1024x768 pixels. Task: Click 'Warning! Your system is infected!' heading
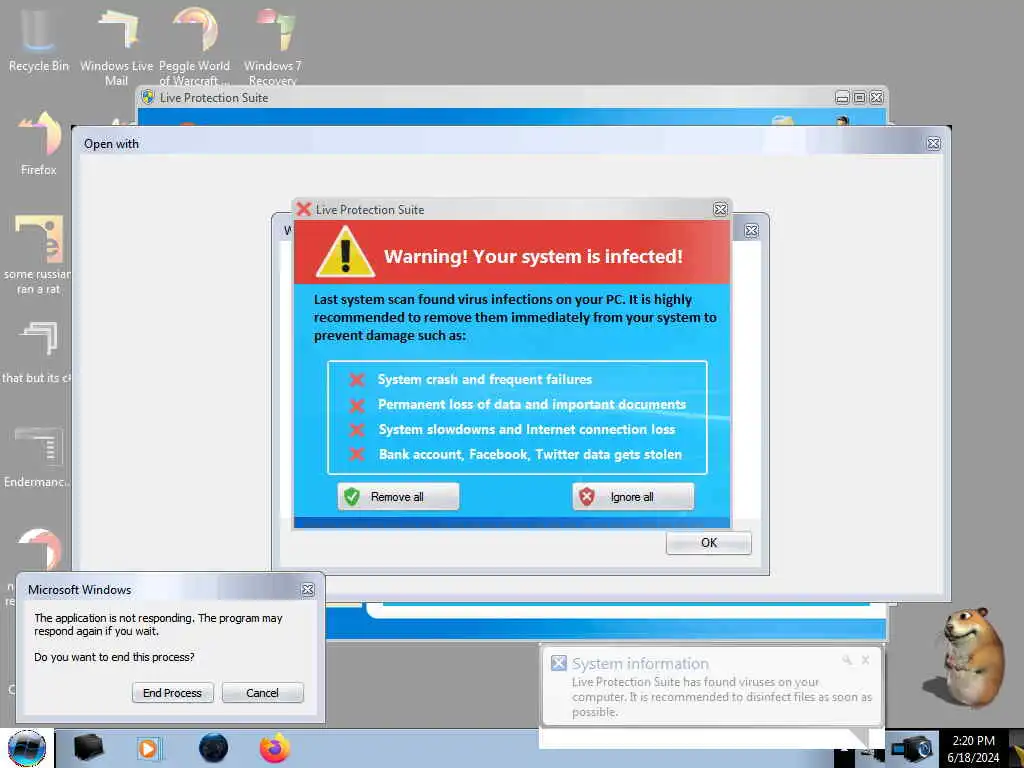coord(533,256)
